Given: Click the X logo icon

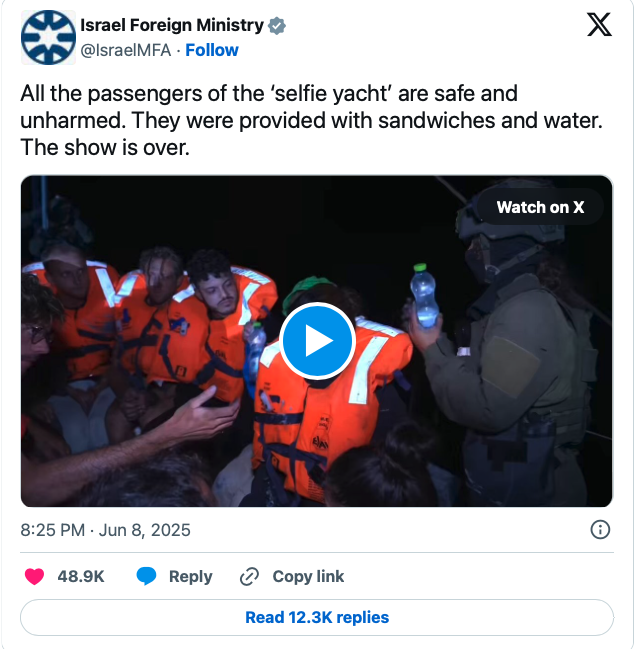Looking at the screenshot, I should 599,25.
